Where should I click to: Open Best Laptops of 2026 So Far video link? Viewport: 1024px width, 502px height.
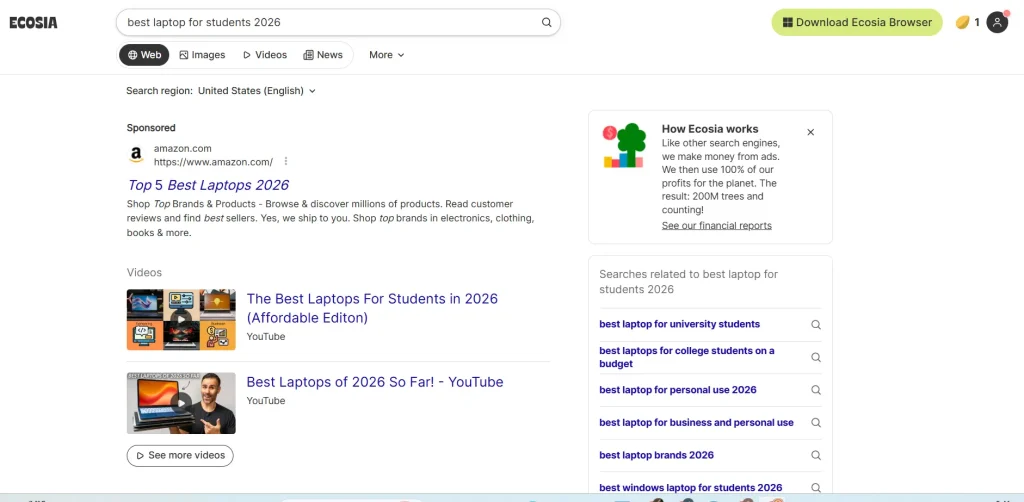[375, 382]
